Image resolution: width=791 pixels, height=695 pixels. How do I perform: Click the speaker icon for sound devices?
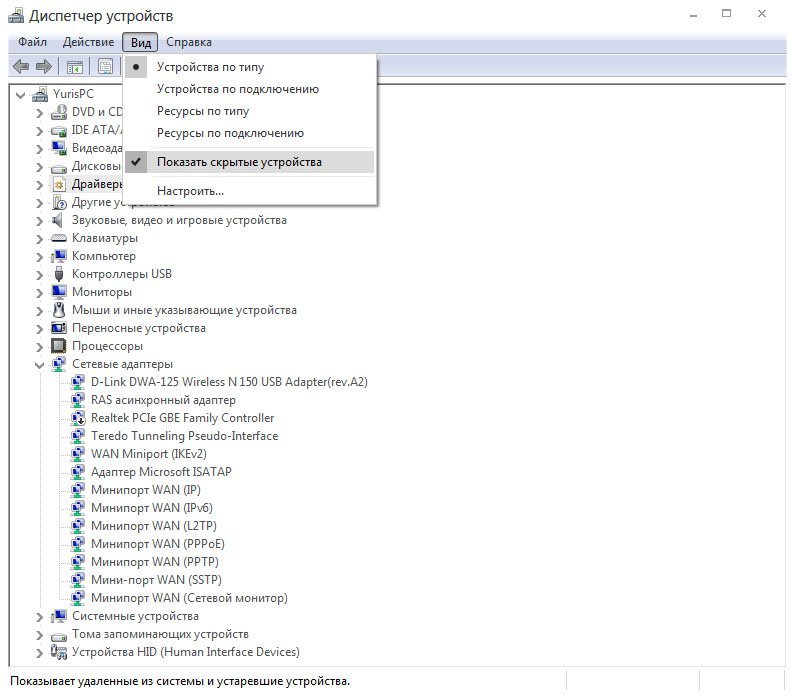[58, 220]
